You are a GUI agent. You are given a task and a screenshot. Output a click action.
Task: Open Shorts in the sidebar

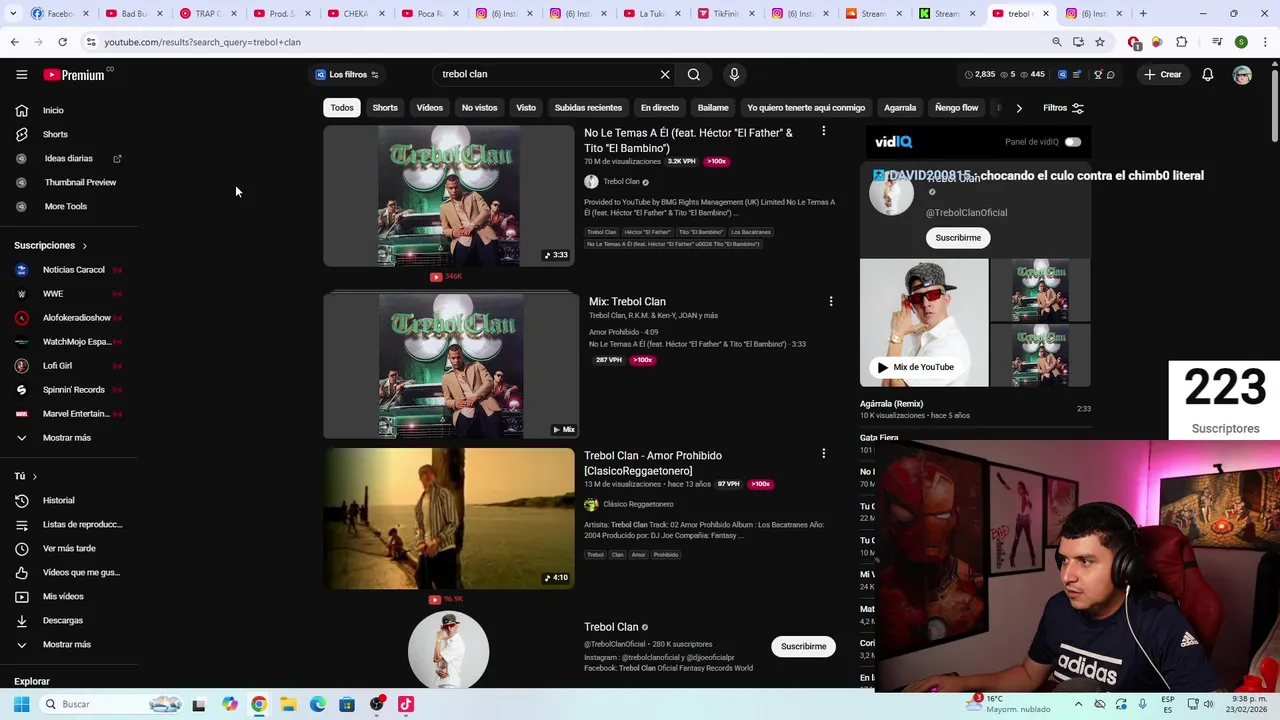coord(55,134)
